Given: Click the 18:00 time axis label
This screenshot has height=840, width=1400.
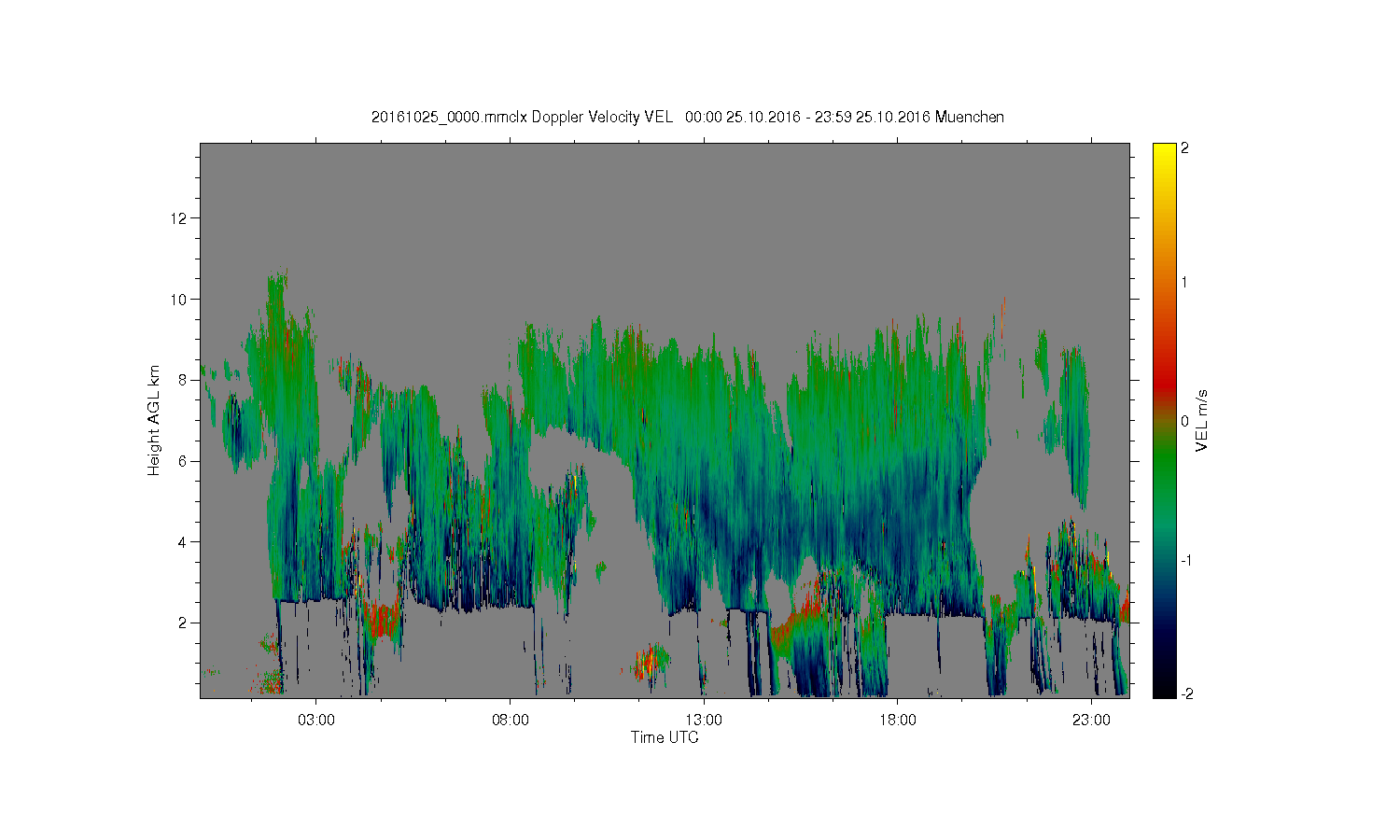Looking at the screenshot, I should point(897,721).
